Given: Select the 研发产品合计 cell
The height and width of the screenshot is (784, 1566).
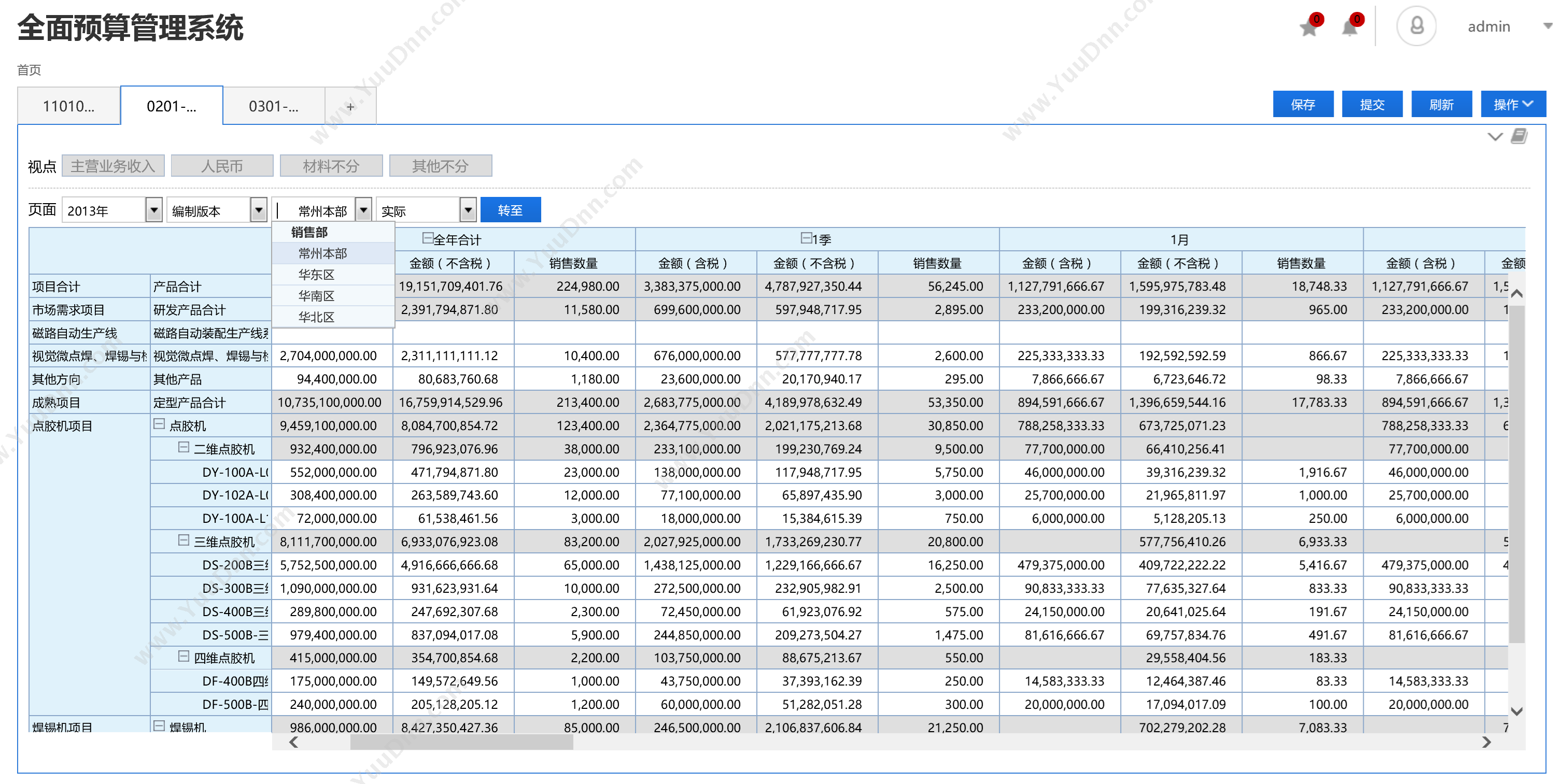Looking at the screenshot, I should pyautogui.click(x=210, y=310).
